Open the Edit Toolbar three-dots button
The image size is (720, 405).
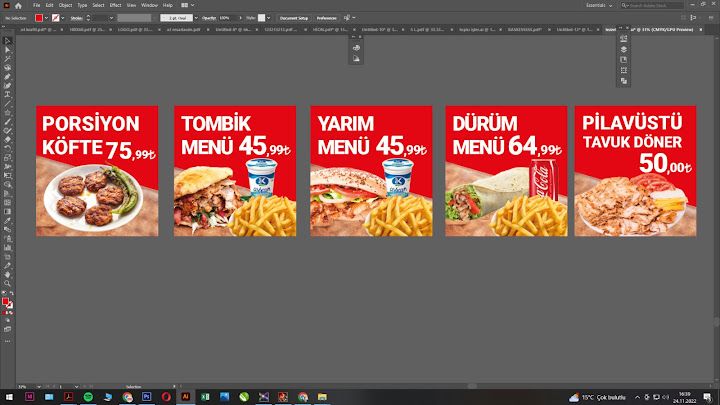(x=7, y=342)
